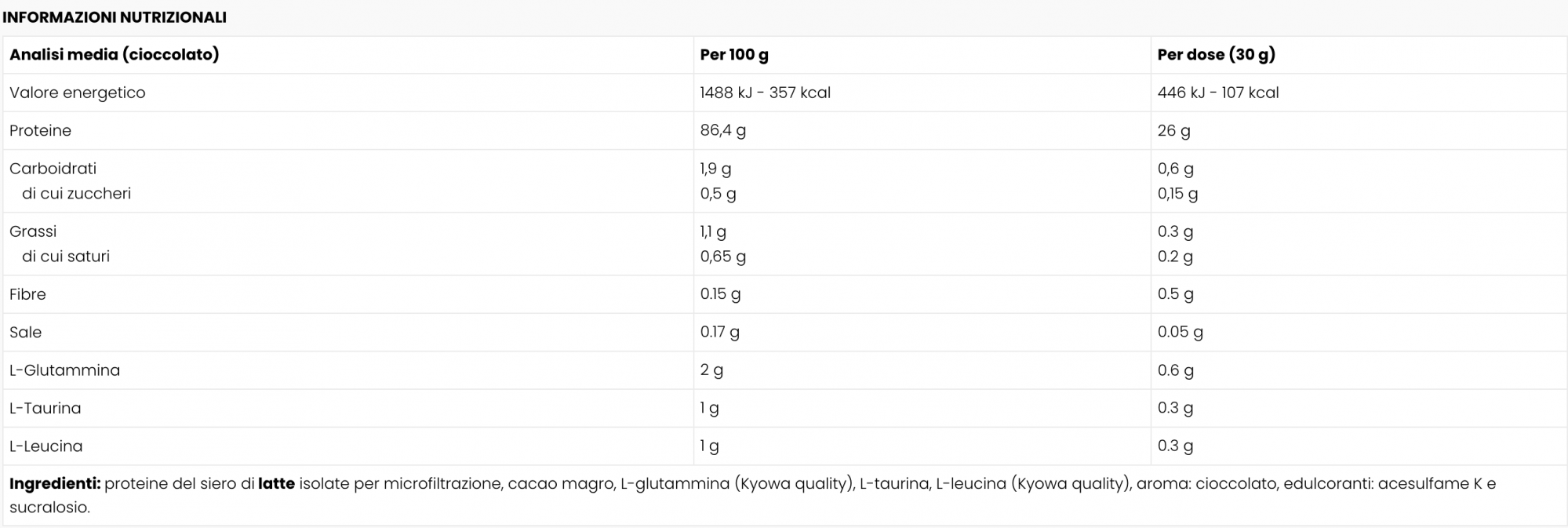
Task: Click the 446 kJ - 107 kcal value
Action: pos(1218,93)
